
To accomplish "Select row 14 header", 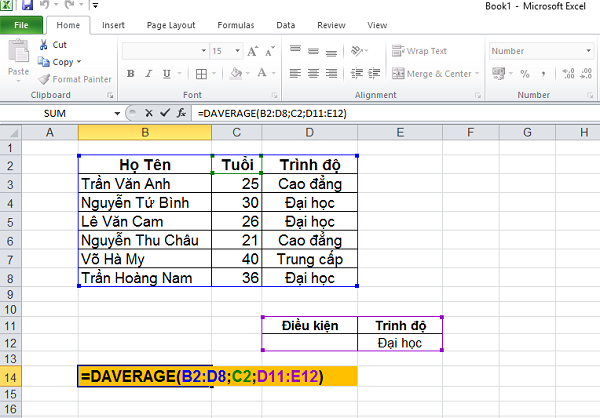I will [x=11, y=378].
